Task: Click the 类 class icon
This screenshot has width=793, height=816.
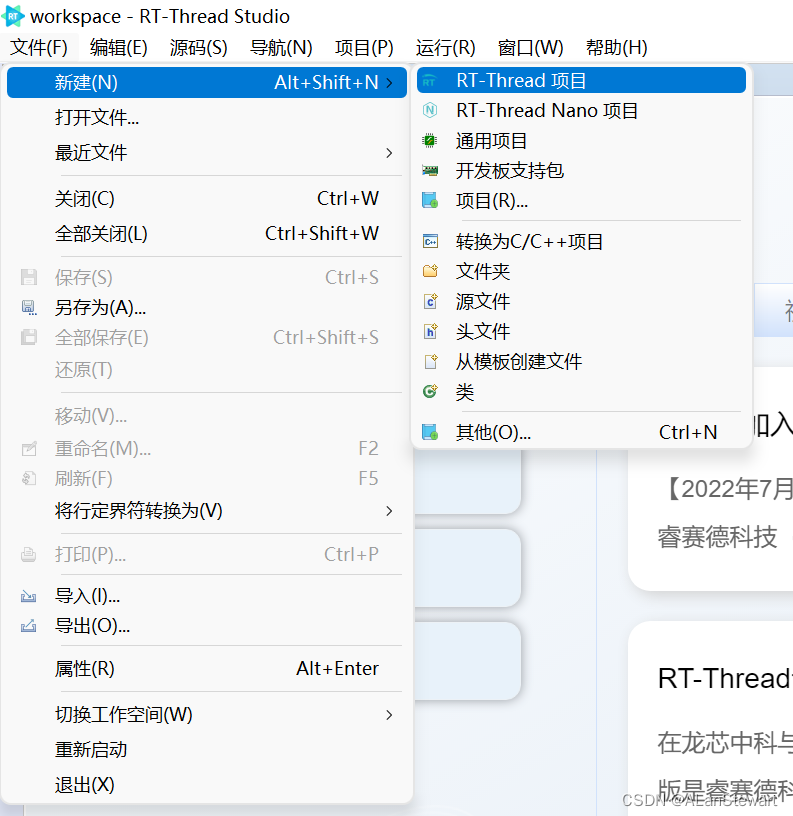Action: point(430,391)
